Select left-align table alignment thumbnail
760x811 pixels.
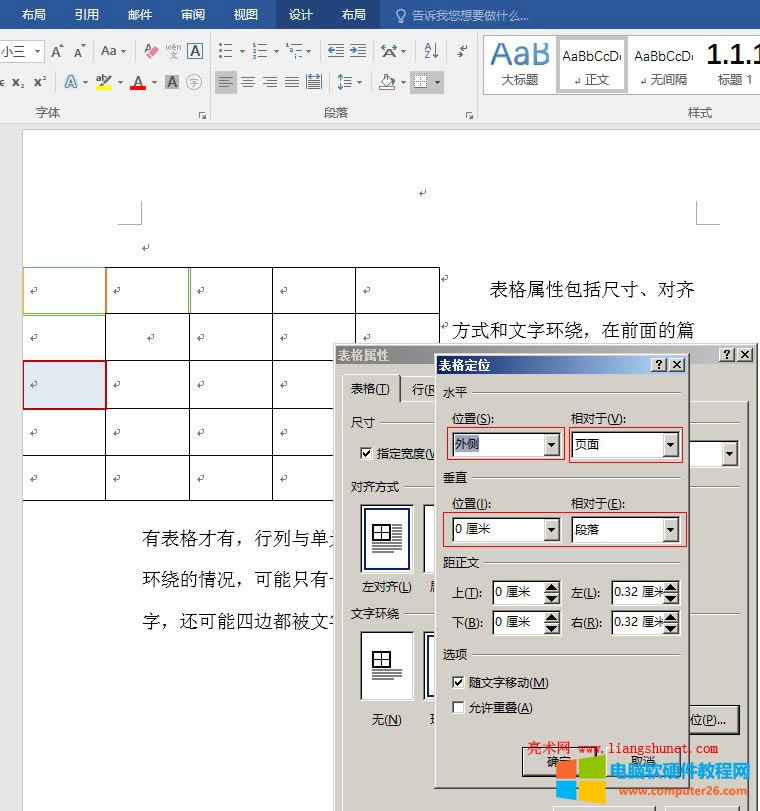(386, 538)
